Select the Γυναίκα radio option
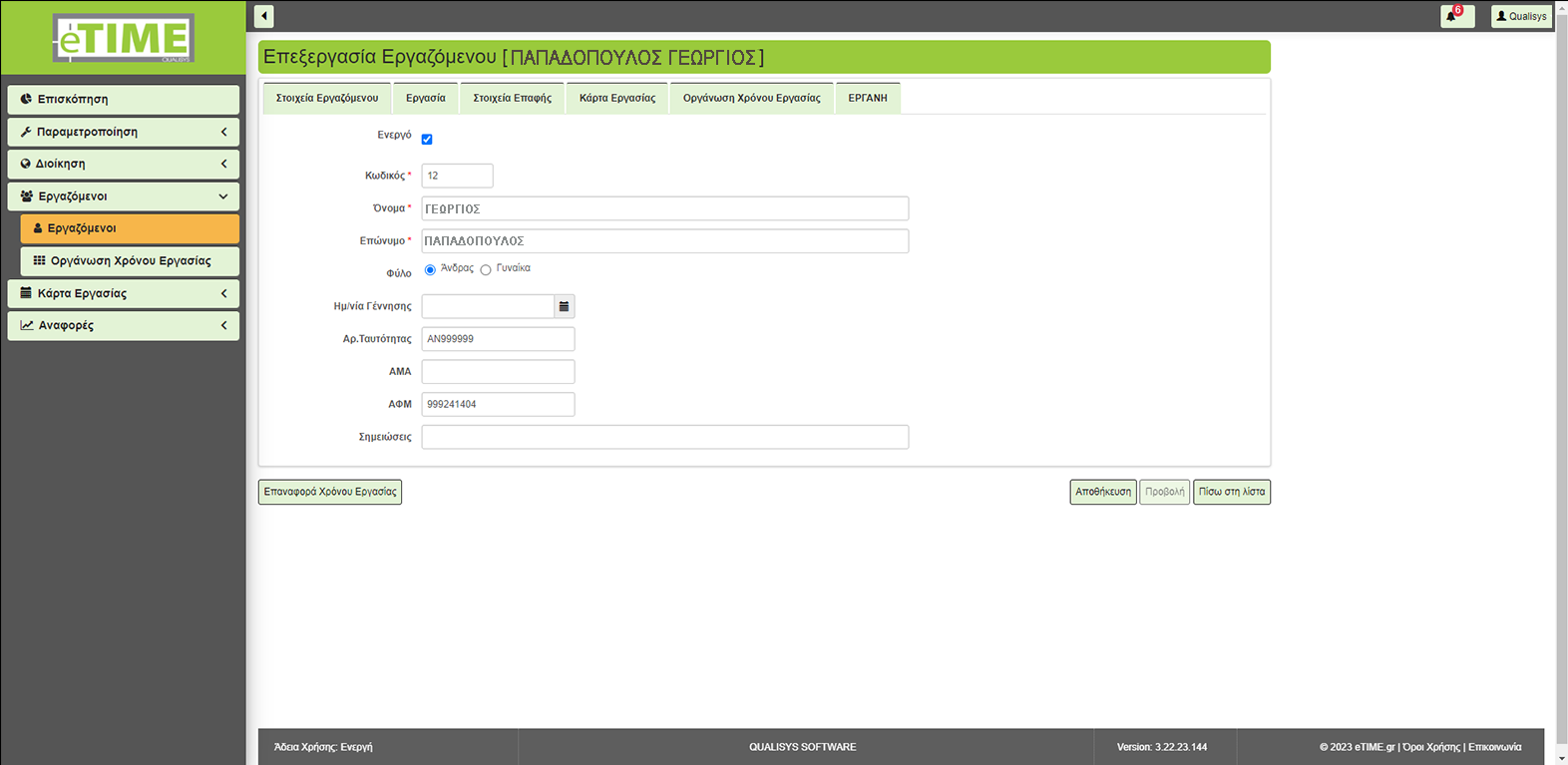 point(486,270)
